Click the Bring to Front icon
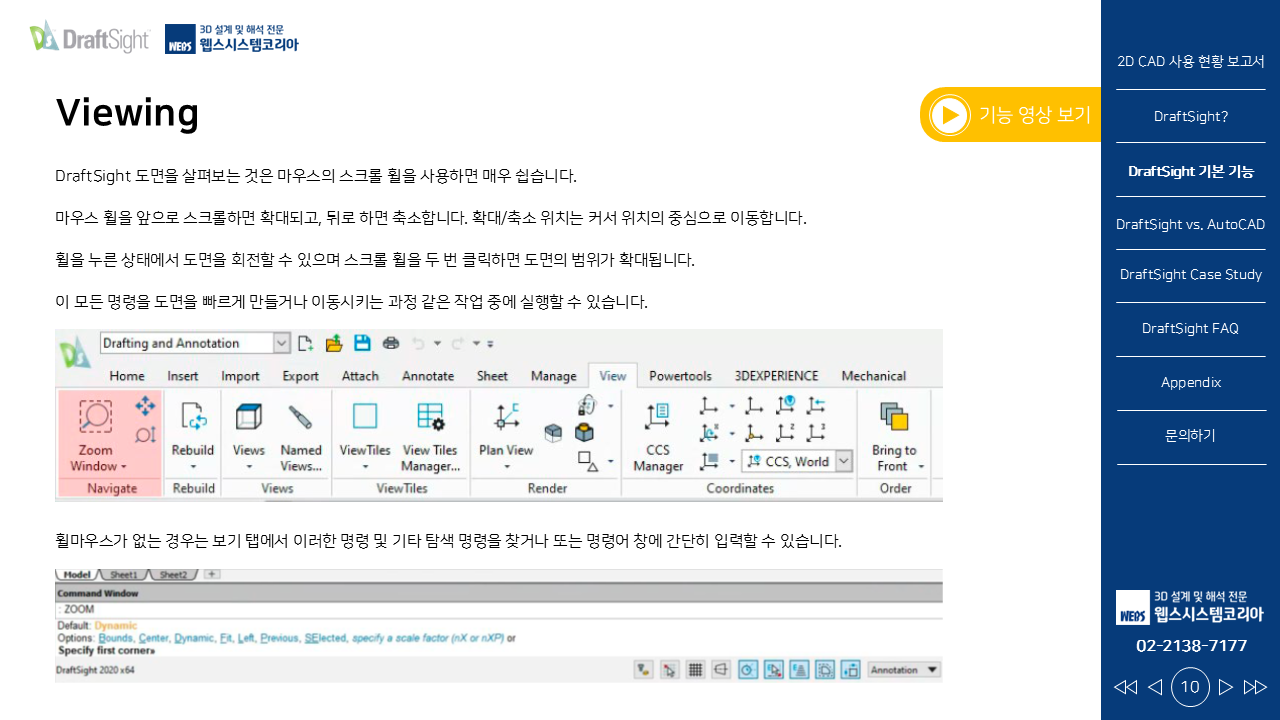1280x720 pixels. (x=894, y=417)
